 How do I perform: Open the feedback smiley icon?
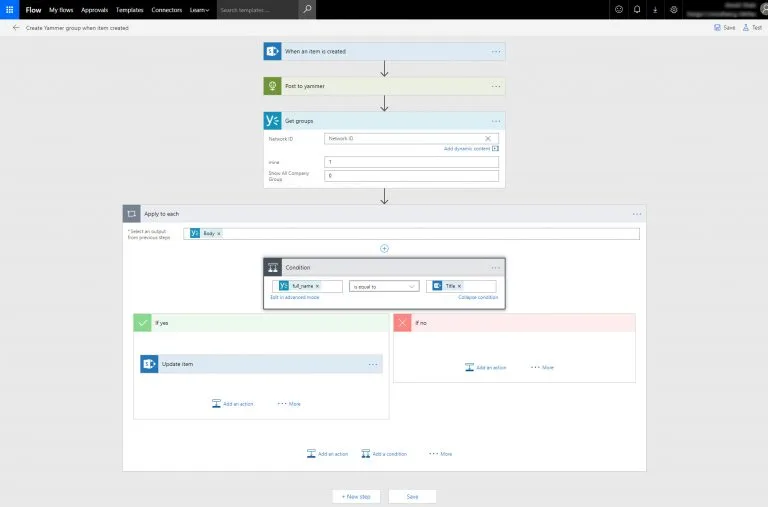tap(619, 9)
